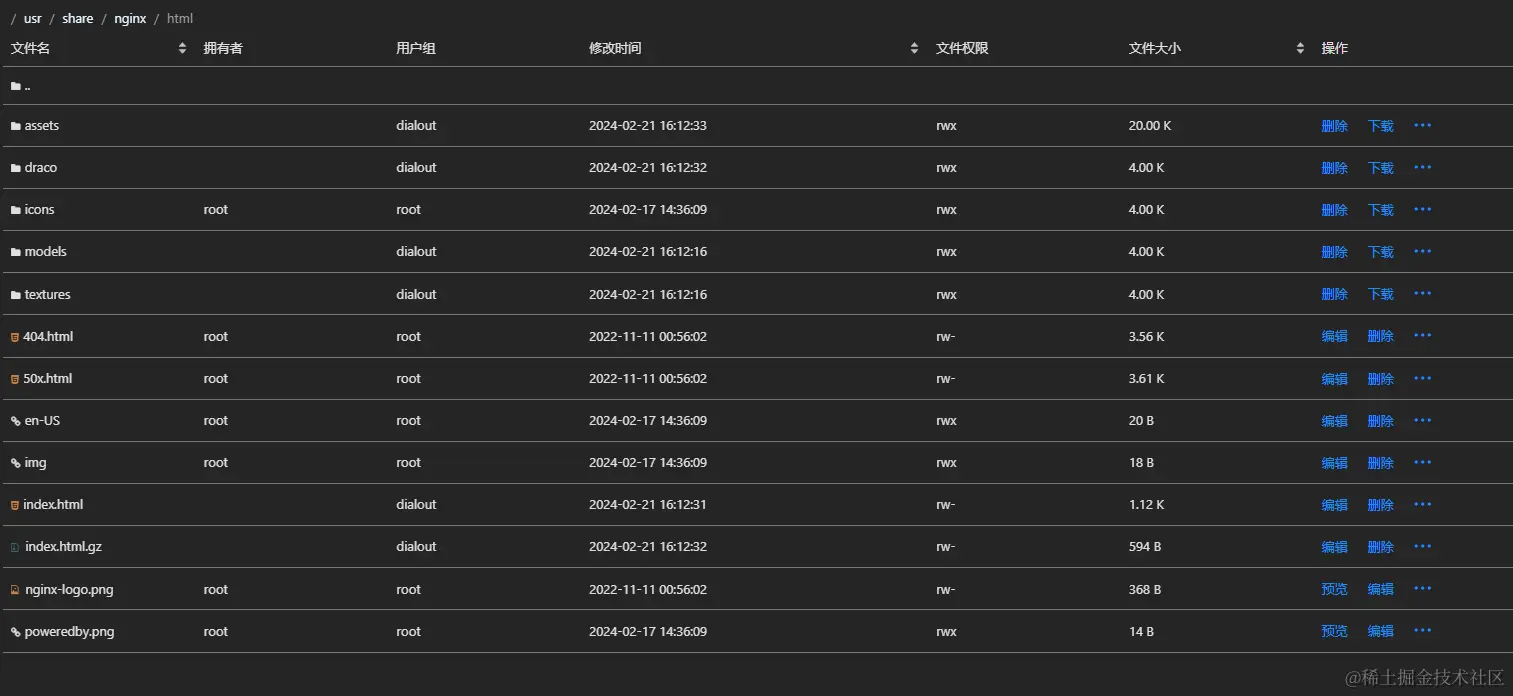The height and width of the screenshot is (696, 1513).
Task: Click the assets folder icon
Action: pos(15,126)
